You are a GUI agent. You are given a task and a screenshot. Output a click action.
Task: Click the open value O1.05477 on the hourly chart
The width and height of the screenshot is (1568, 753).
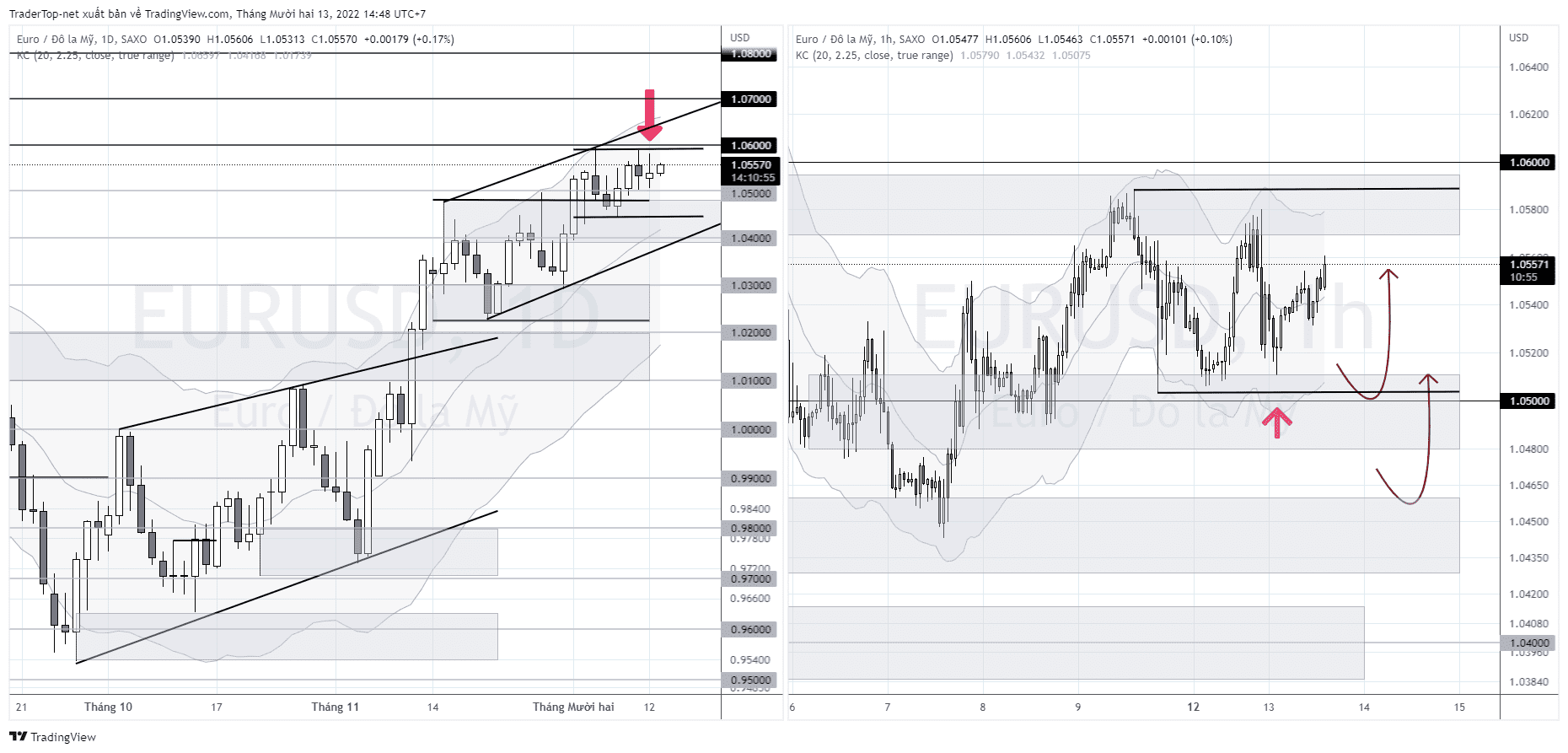tap(955, 40)
